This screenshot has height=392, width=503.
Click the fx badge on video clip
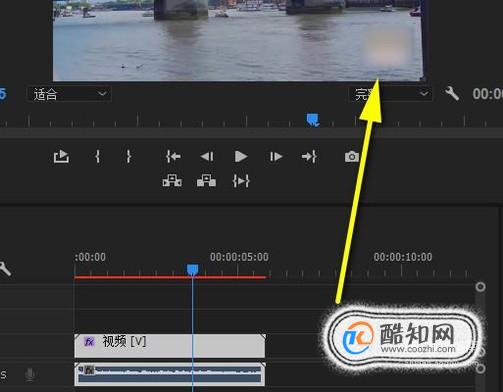(89, 342)
